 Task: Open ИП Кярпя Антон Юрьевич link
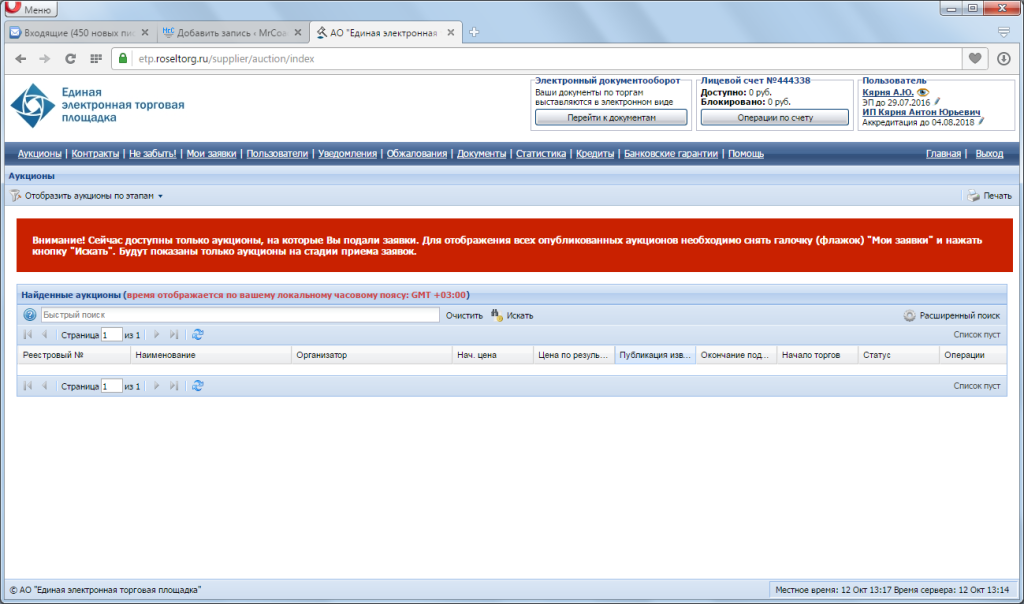[x=921, y=112]
